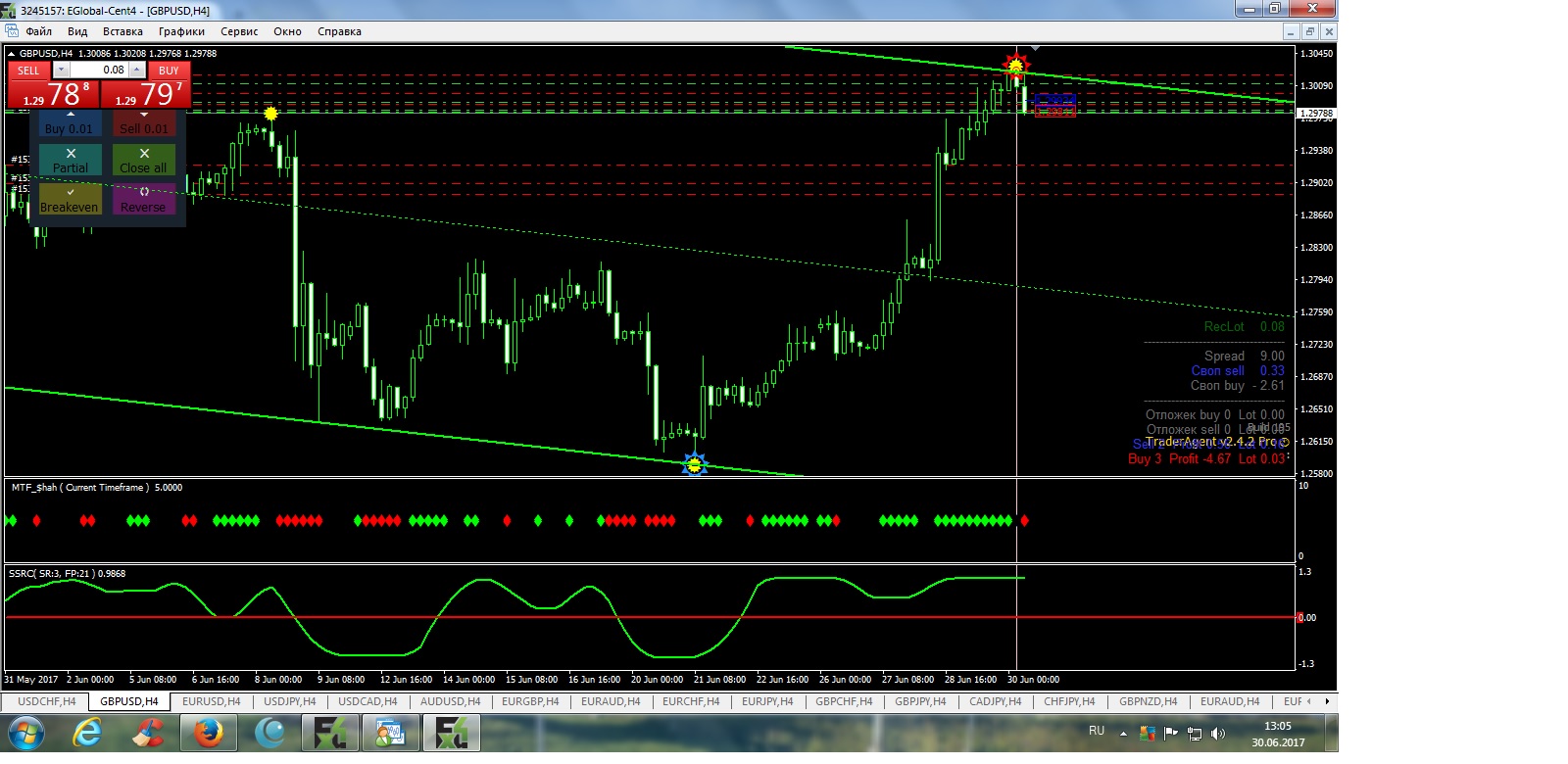Click the MTF_Shah indicator label
The image size is (1568, 764).
(96, 487)
